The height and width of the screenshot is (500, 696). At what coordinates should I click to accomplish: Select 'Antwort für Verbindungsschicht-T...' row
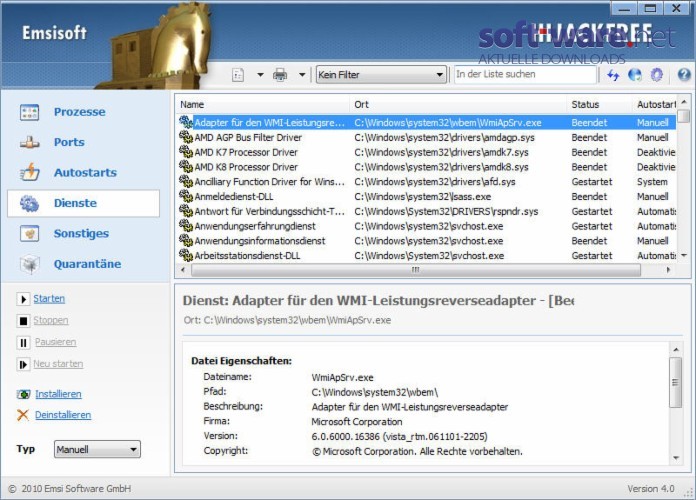(427, 211)
